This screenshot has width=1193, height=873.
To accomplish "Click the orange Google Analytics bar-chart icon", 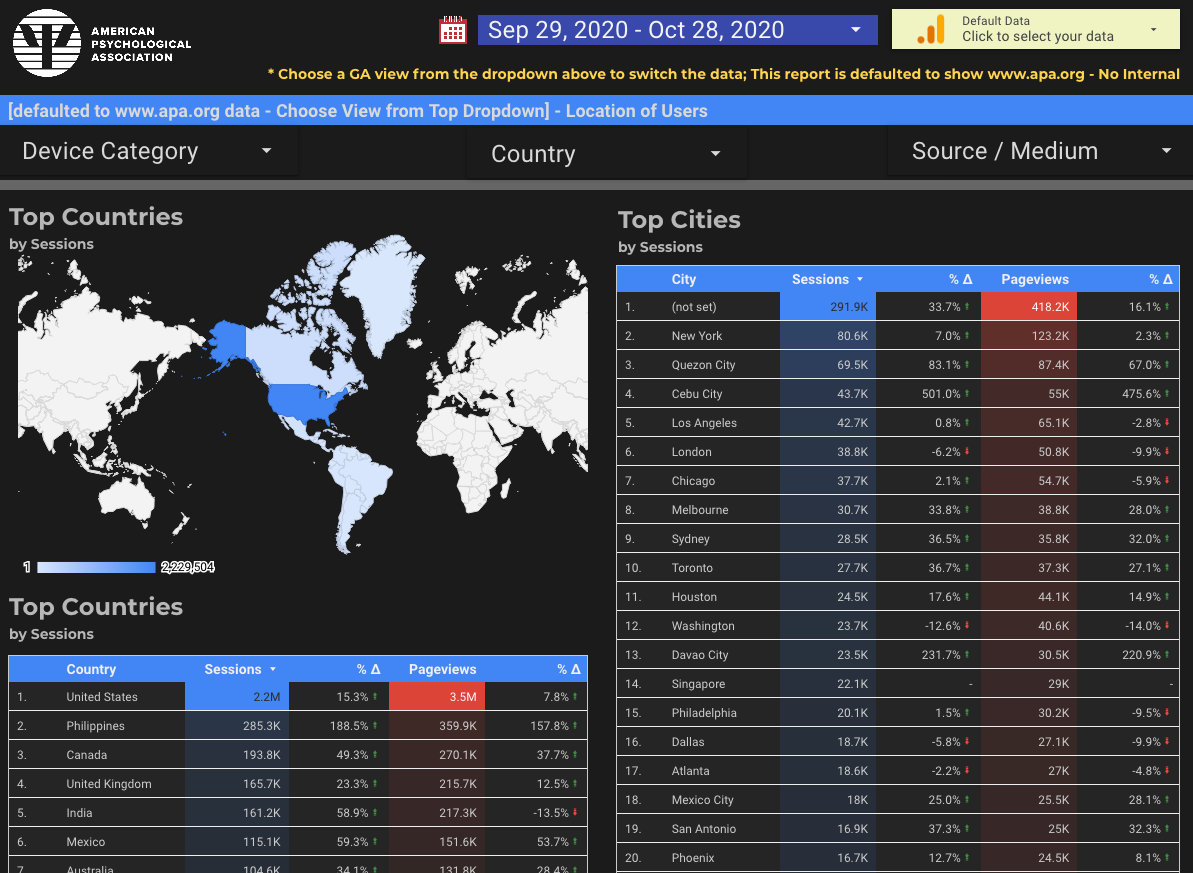I will (x=931, y=30).
